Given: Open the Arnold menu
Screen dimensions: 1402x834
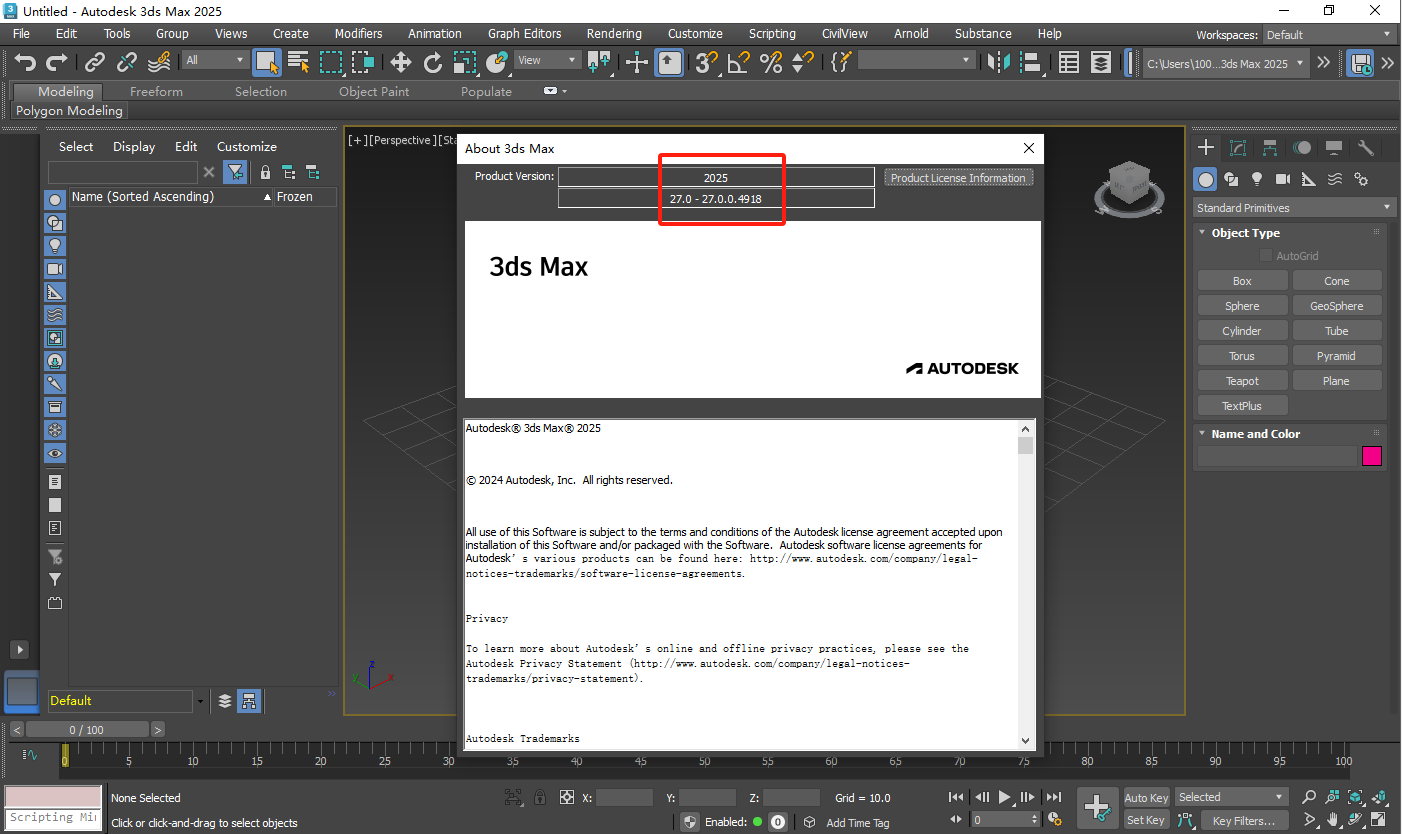Looking at the screenshot, I should (x=911, y=34).
